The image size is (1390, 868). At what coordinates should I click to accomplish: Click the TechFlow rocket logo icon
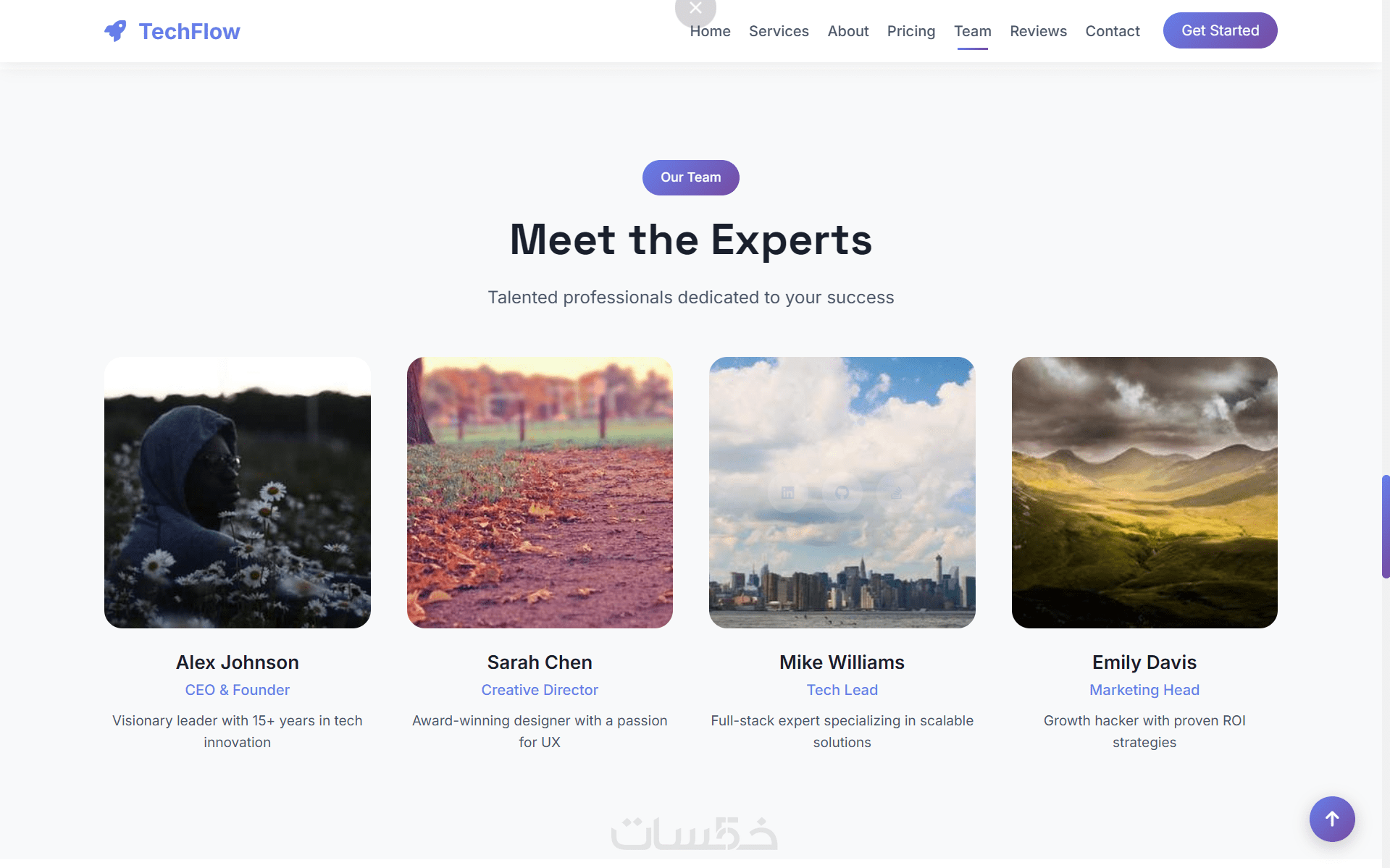115,31
